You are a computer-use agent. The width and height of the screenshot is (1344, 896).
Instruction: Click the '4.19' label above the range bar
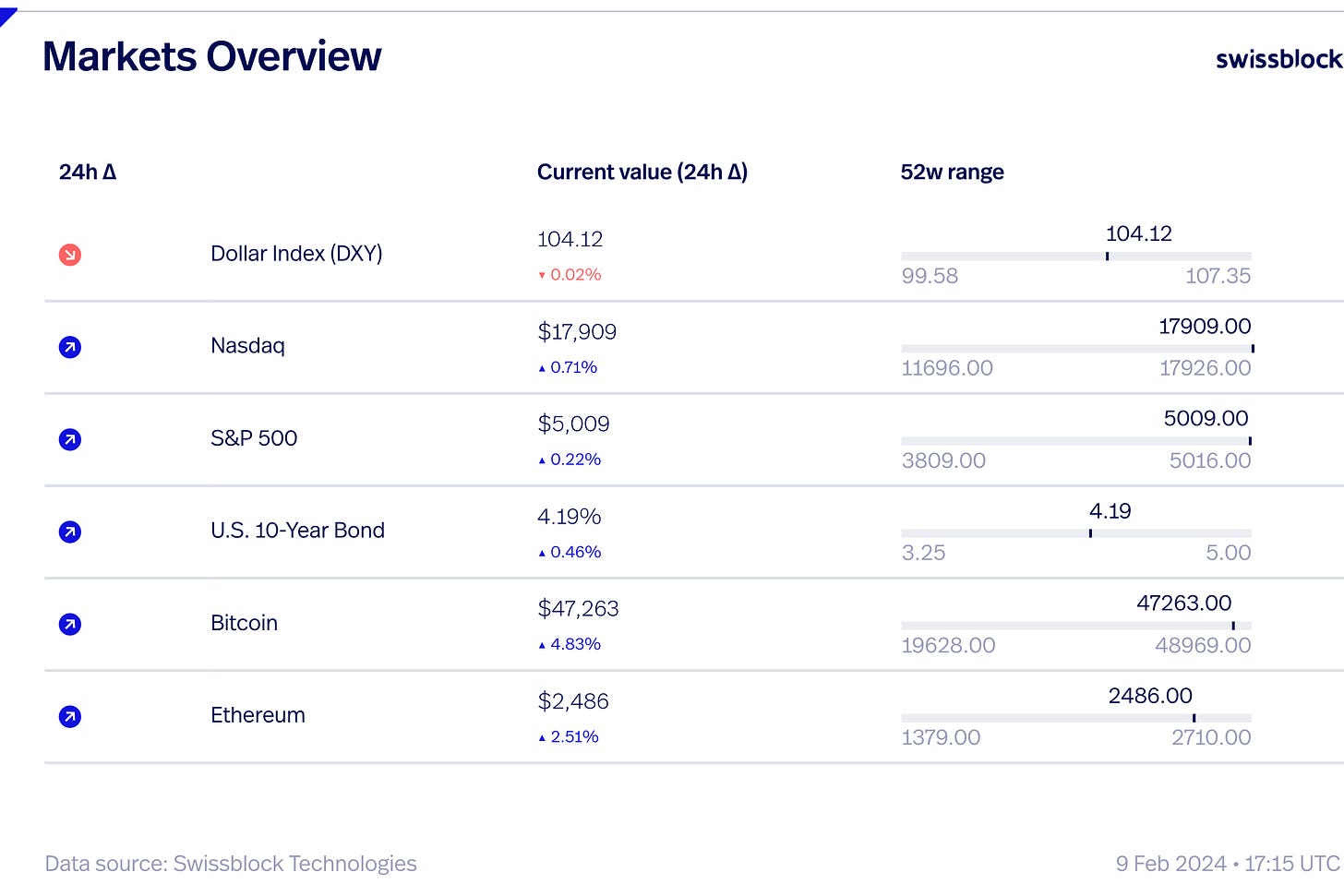click(1110, 510)
